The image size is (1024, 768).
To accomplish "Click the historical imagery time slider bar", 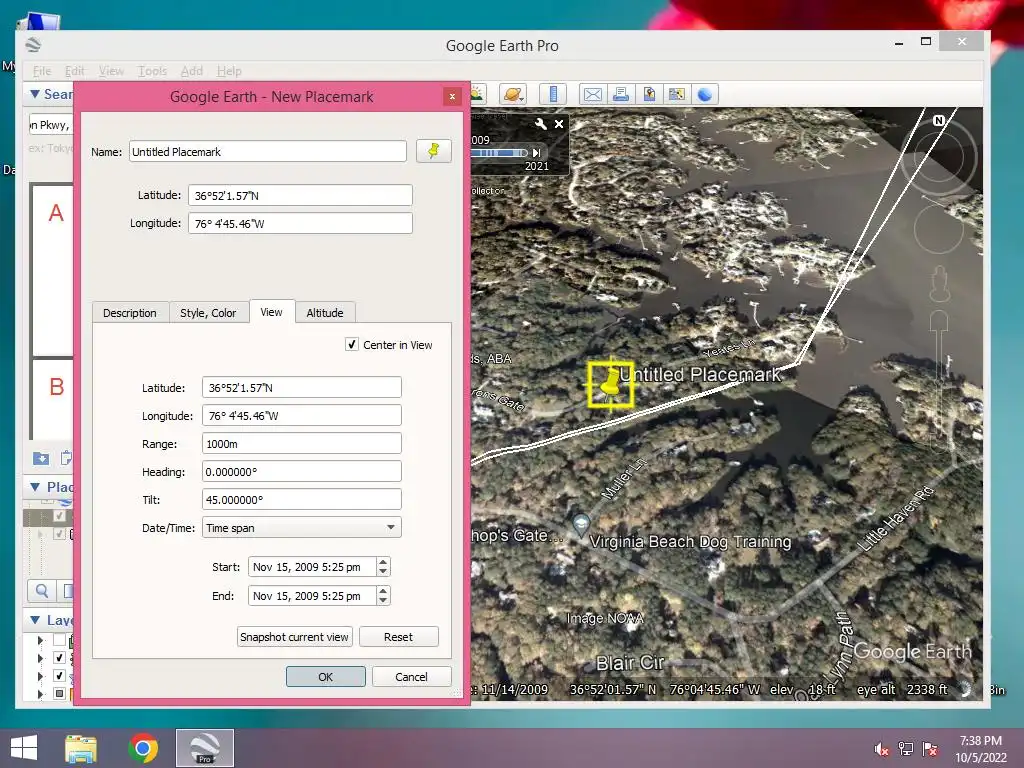I will [x=499, y=153].
